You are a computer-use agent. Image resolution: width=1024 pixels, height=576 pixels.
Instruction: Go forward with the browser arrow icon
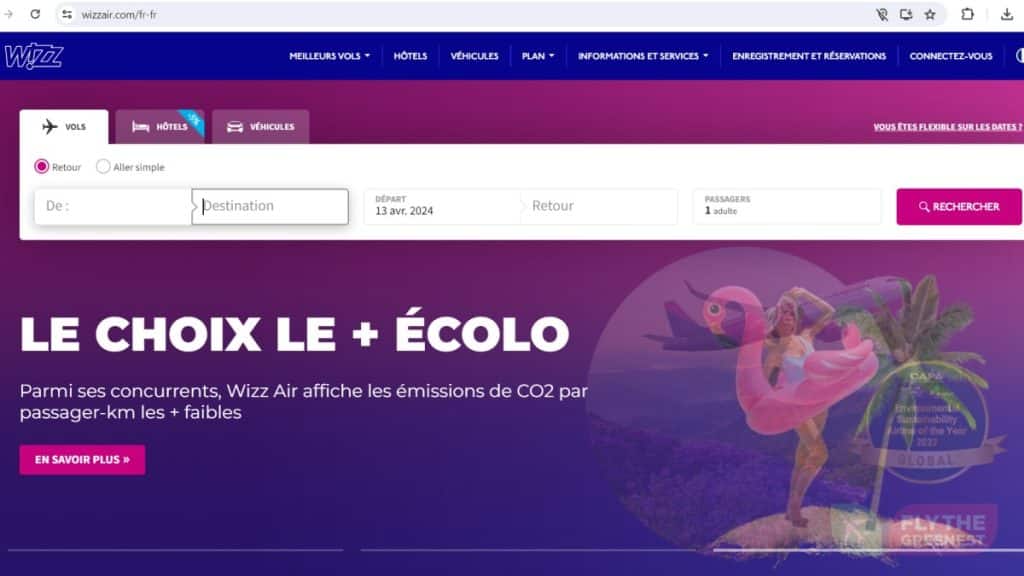pos(8,14)
